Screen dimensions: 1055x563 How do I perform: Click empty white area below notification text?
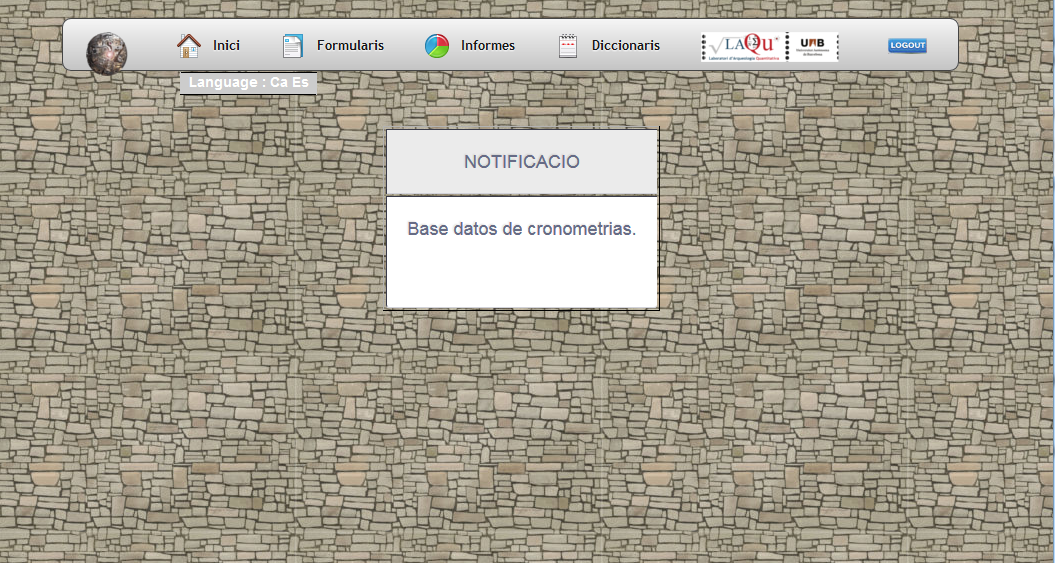(521, 278)
